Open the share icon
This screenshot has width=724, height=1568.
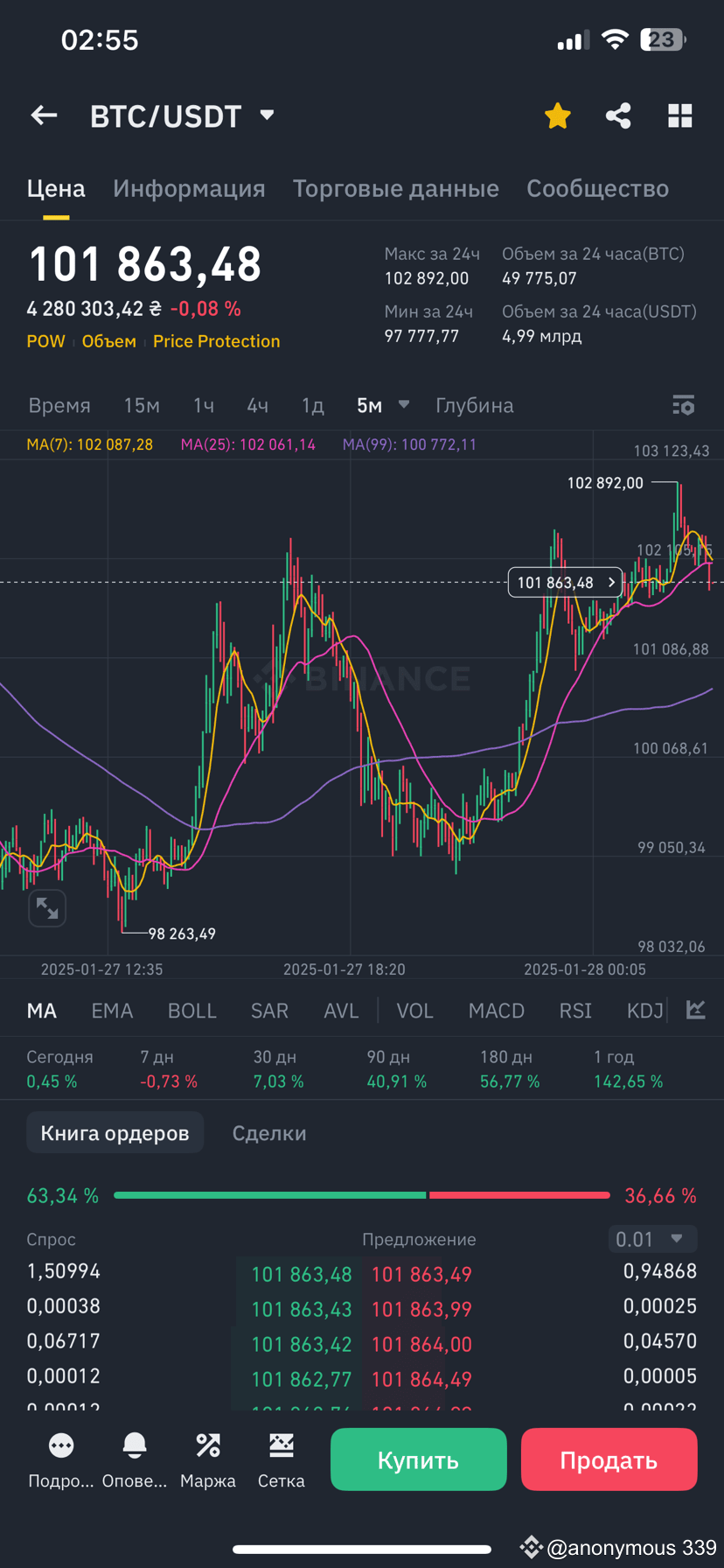618,115
